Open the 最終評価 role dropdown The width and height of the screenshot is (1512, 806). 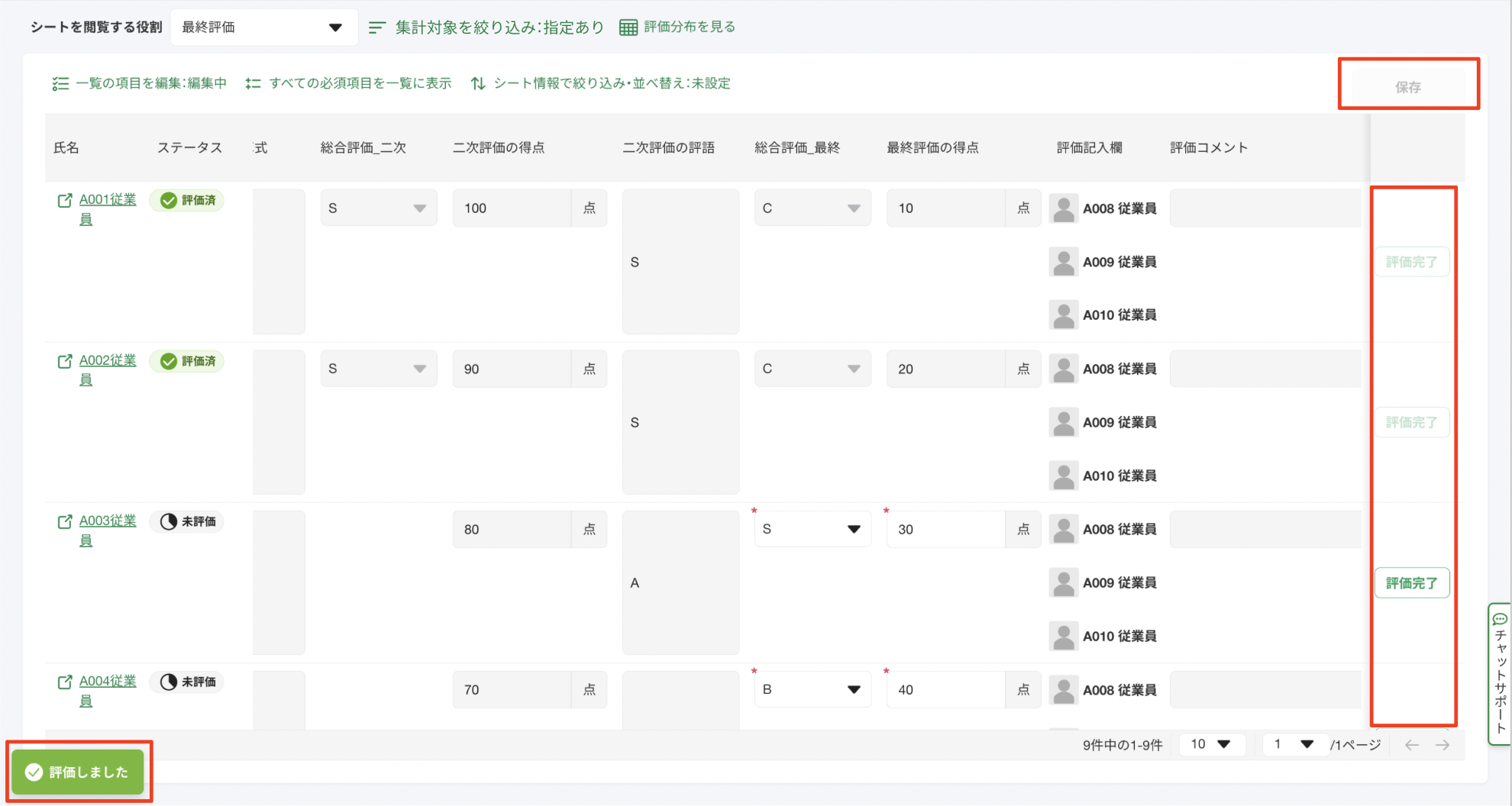[x=263, y=27]
